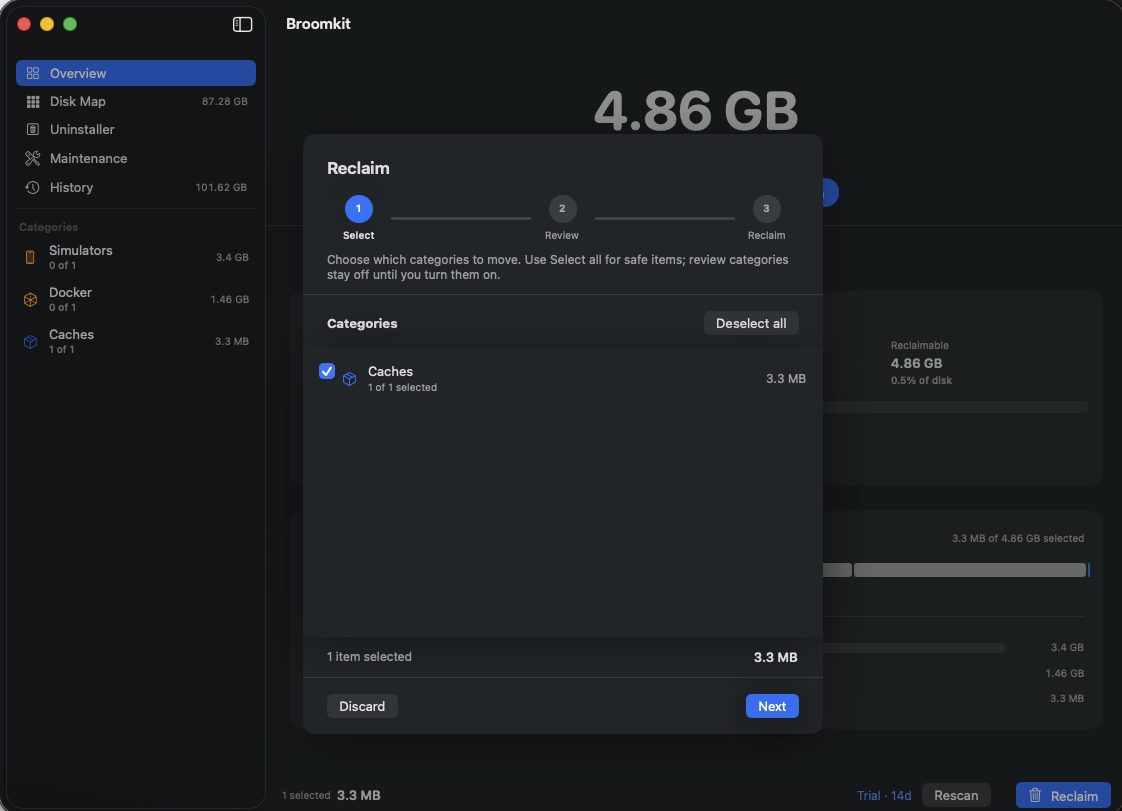Select the Simulators category in sidebar
Image resolution: width=1122 pixels, height=811 pixels.
click(136, 257)
